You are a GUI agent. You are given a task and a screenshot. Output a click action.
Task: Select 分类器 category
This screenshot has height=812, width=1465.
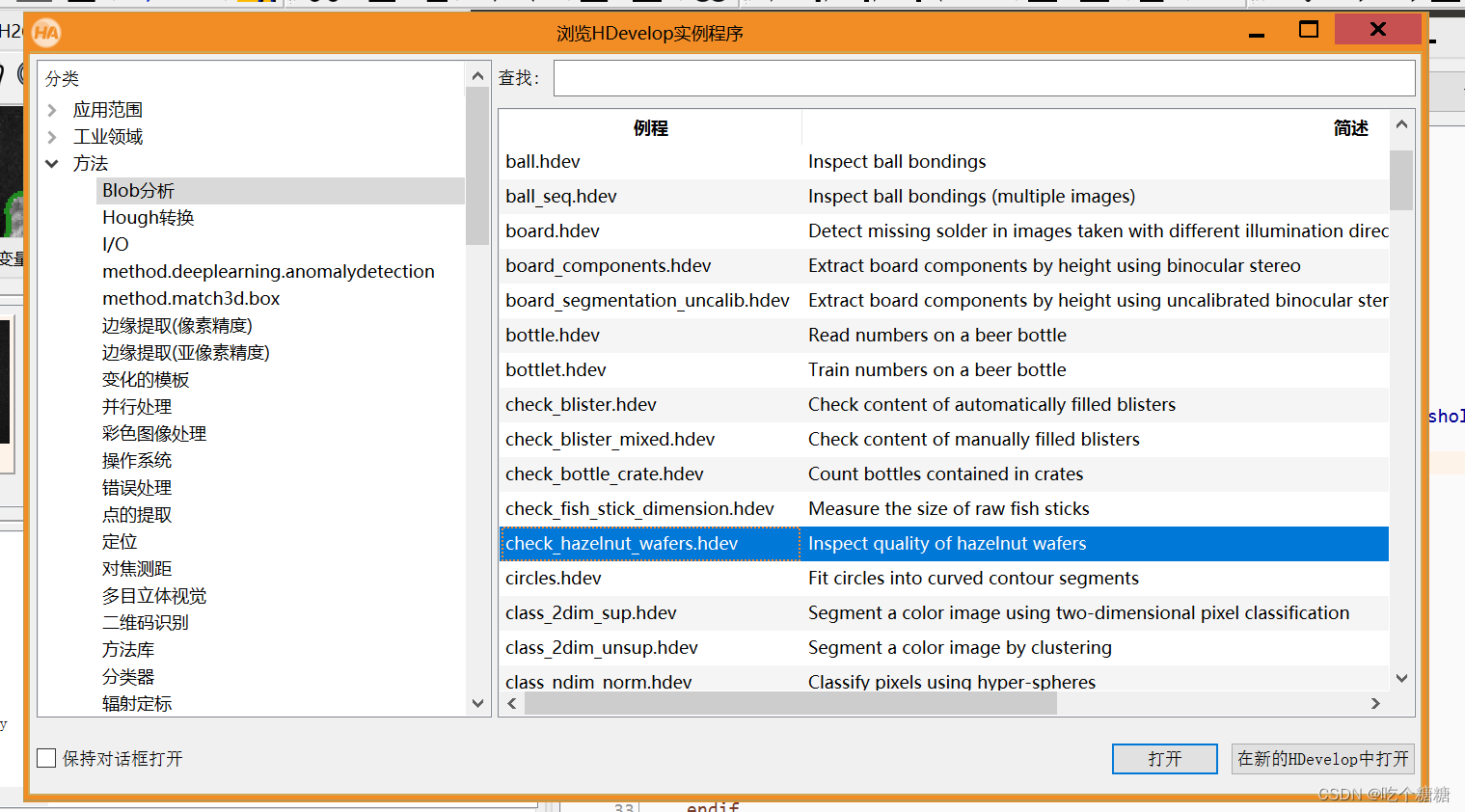point(128,677)
